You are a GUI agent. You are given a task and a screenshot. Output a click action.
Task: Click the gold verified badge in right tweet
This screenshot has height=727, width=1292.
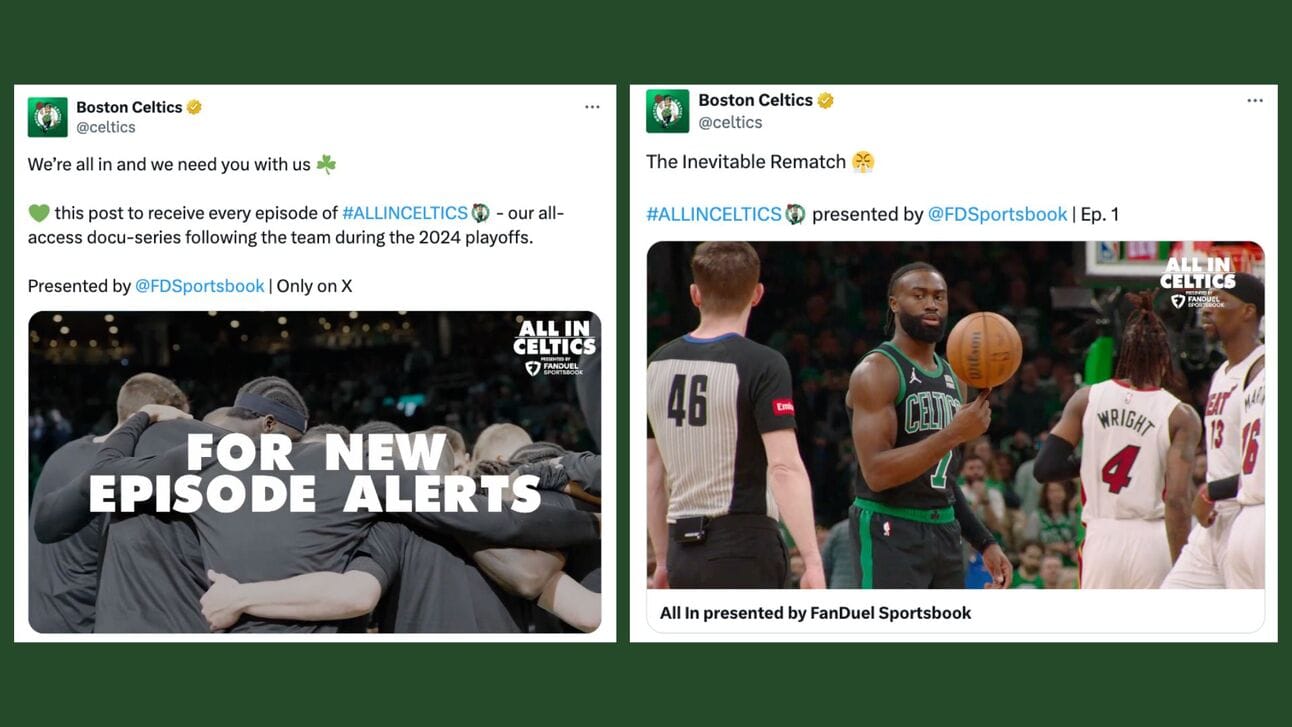pyautogui.click(x=826, y=100)
